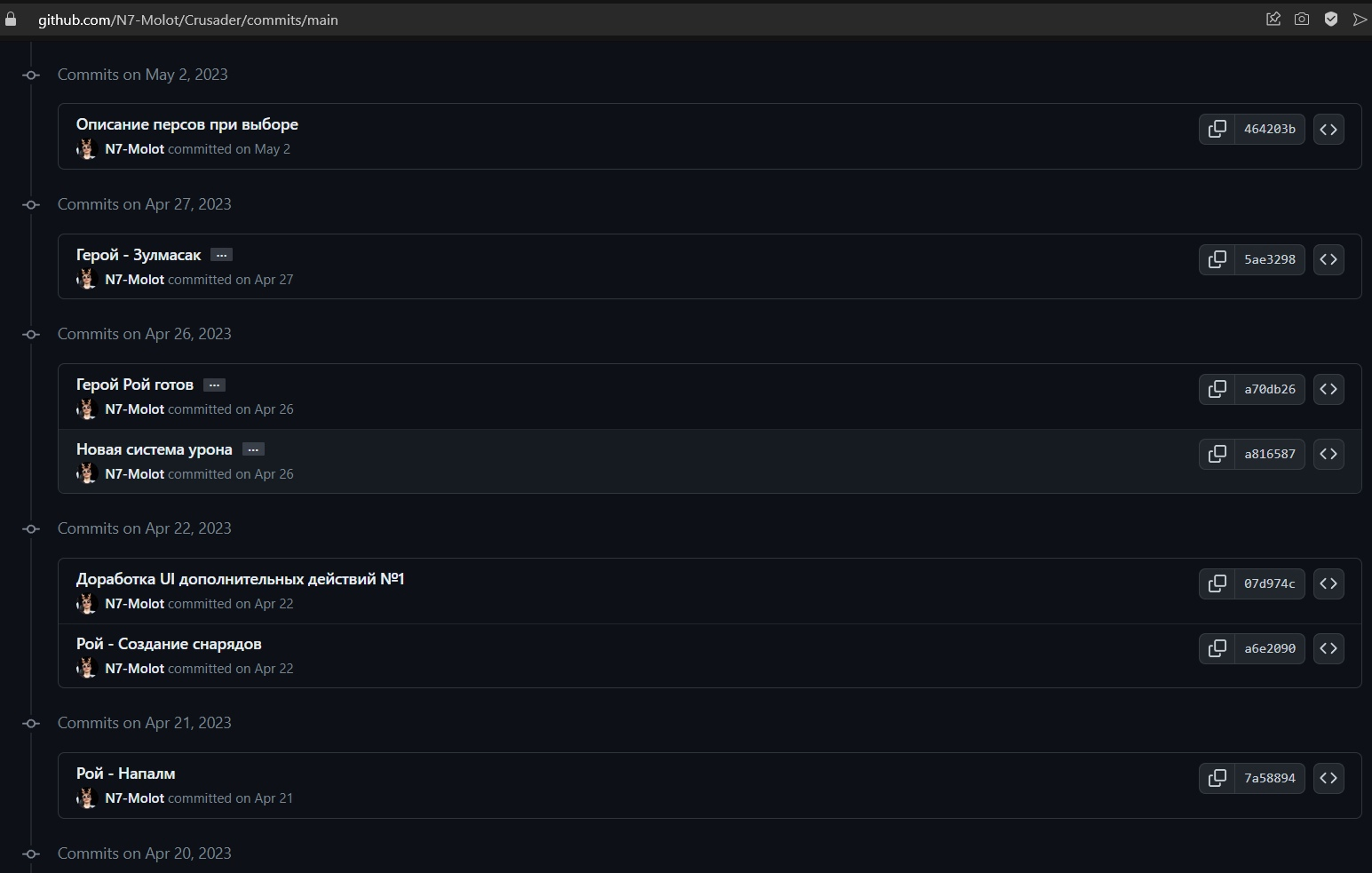
Task: Copy full SHA for commit 464203b
Action: pyautogui.click(x=1217, y=130)
